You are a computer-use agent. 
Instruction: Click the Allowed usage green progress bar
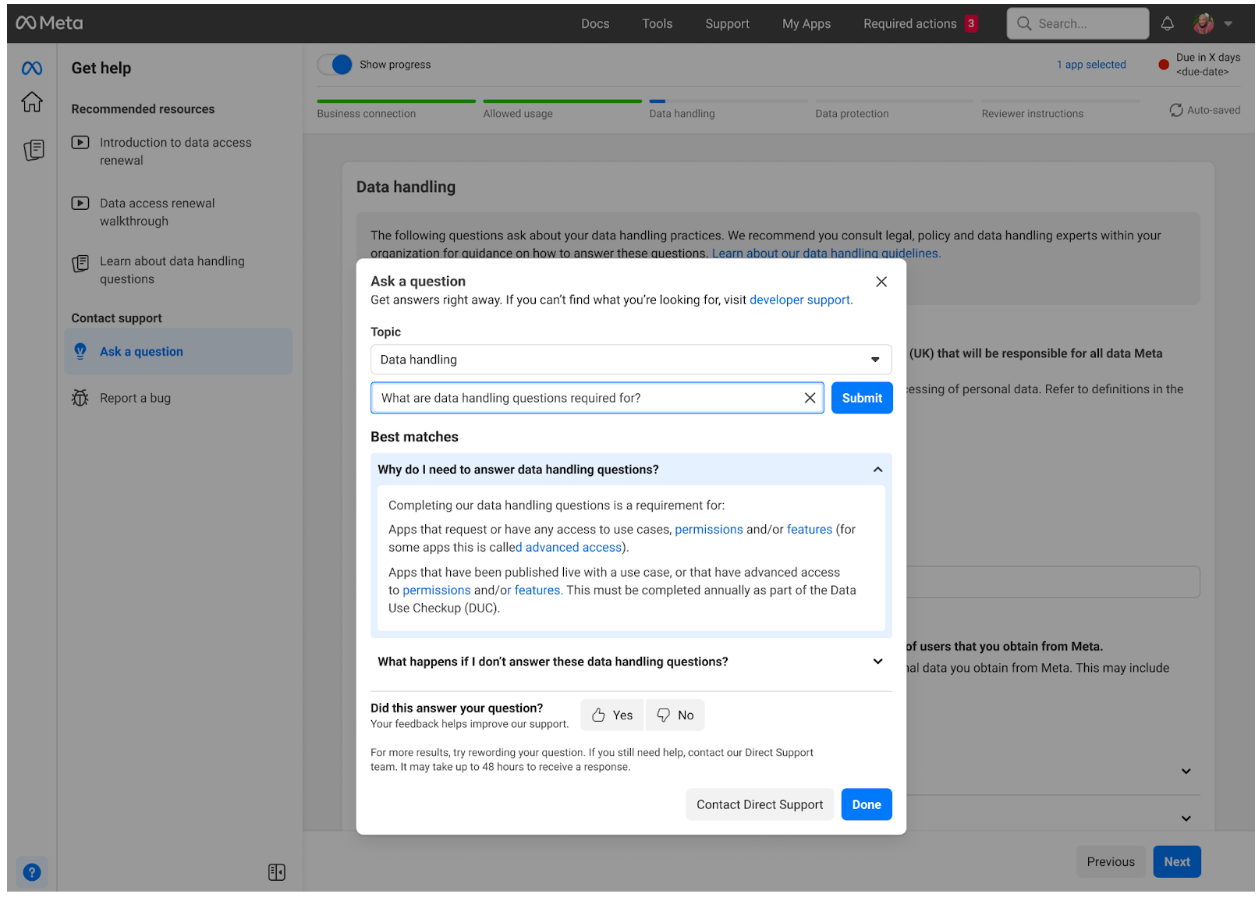562,101
